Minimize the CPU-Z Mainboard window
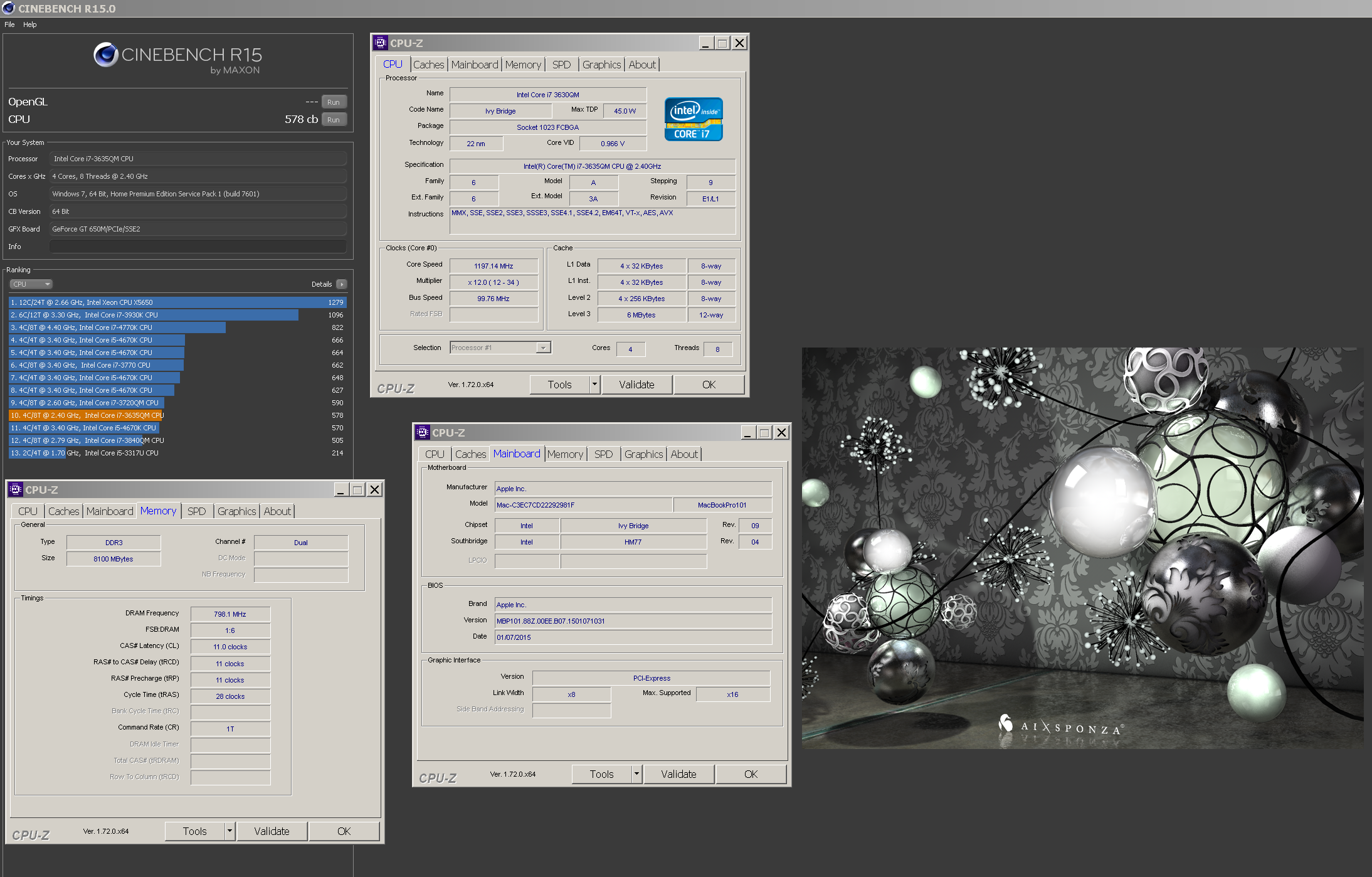Viewport: 1372px width, 877px height. click(747, 432)
